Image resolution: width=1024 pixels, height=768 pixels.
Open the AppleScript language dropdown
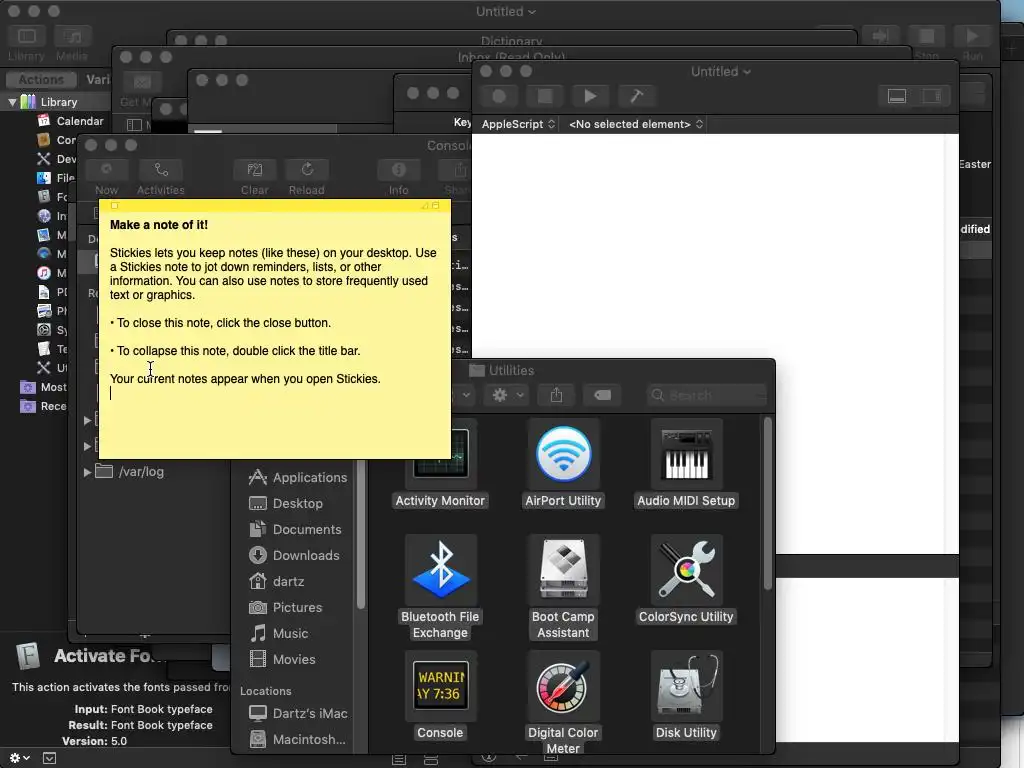[518, 124]
